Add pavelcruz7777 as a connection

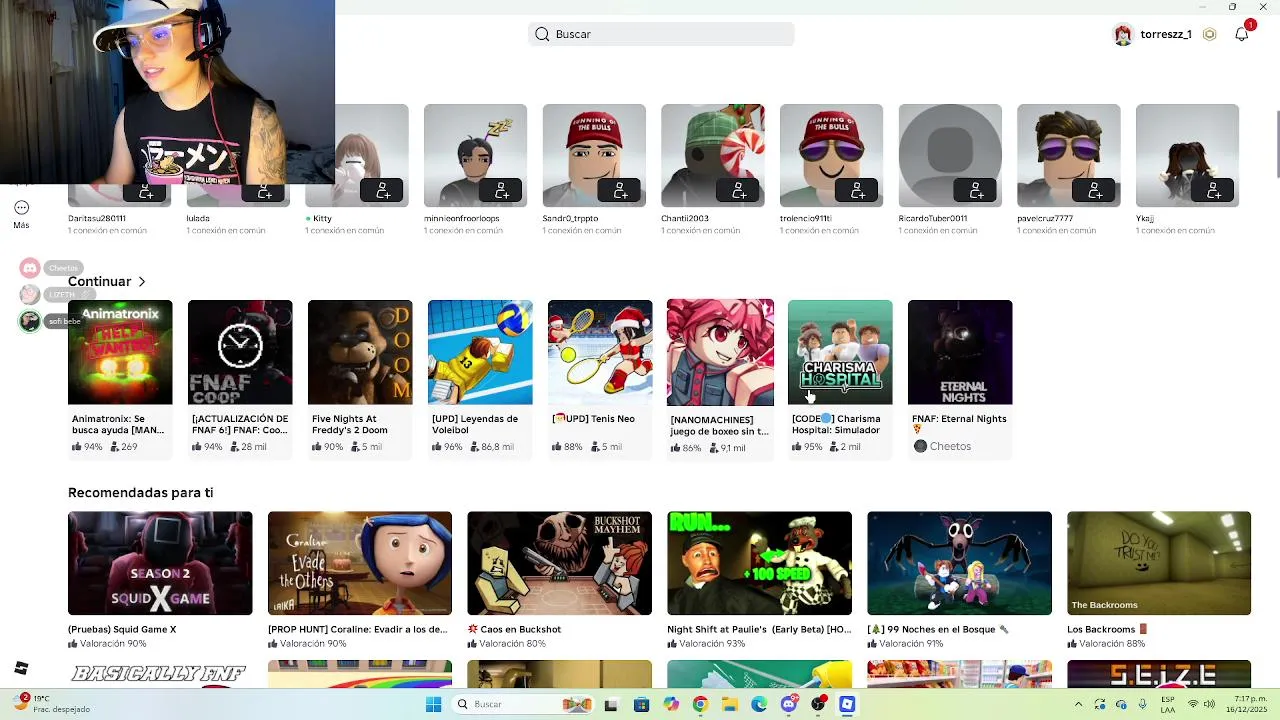[x=1095, y=191]
